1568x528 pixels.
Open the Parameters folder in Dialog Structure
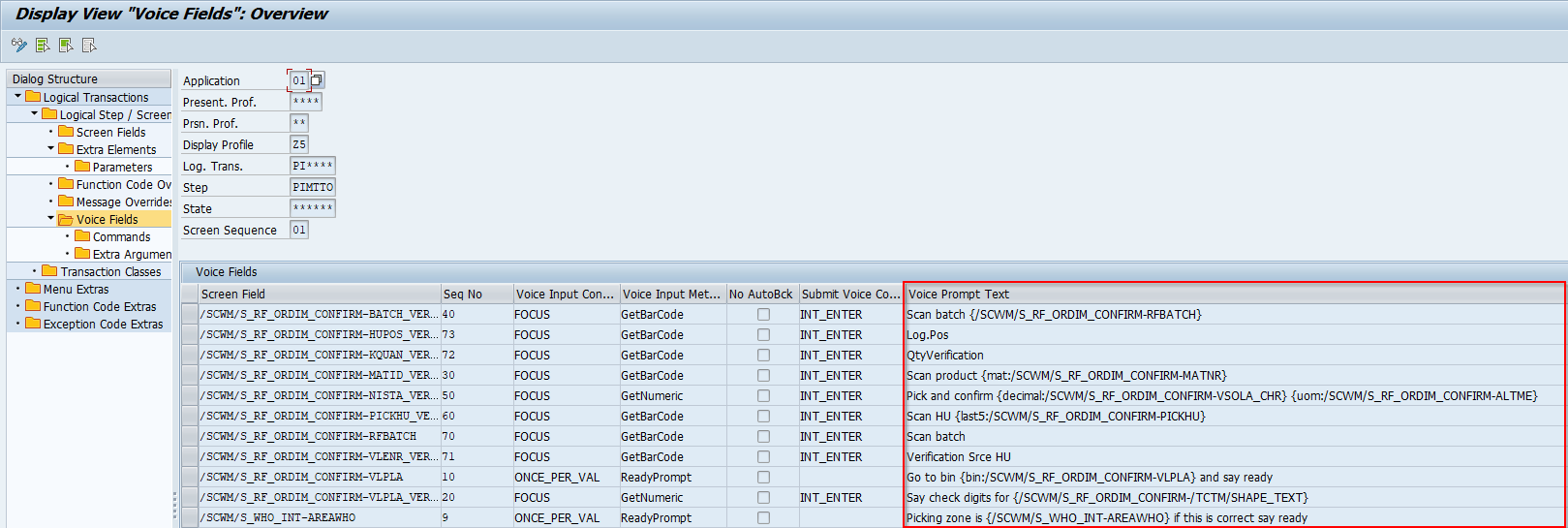coord(122,168)
